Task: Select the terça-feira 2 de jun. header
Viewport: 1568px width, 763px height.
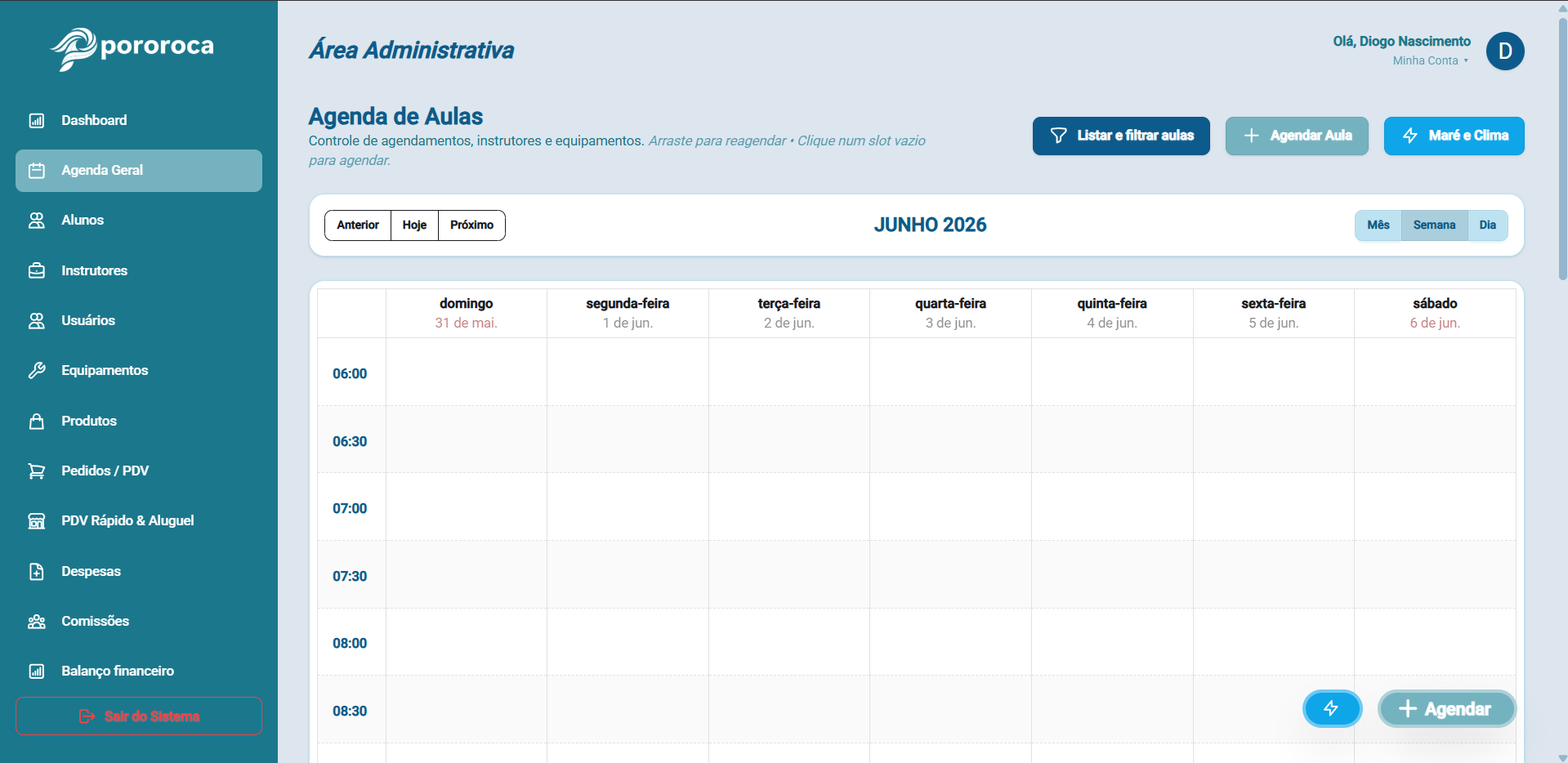Action: (x=789, y=314)
